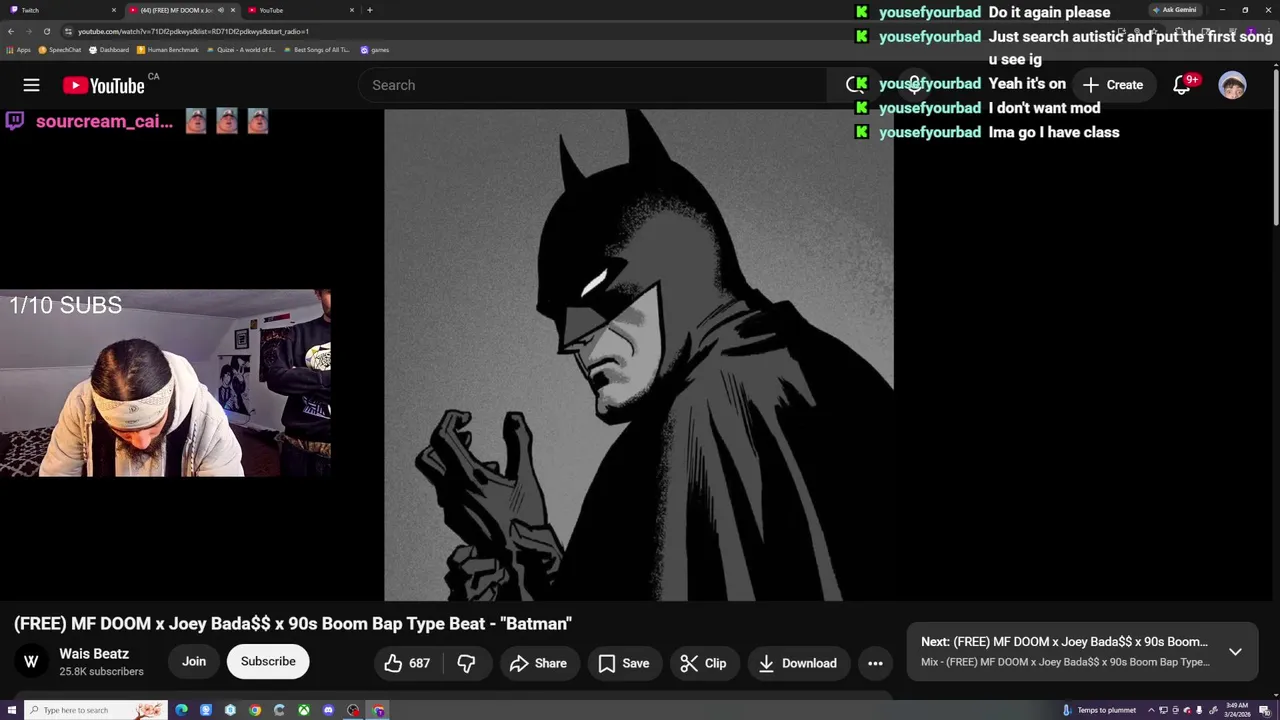Open Microsoft Edge from the taskbar

coord(181,710)
